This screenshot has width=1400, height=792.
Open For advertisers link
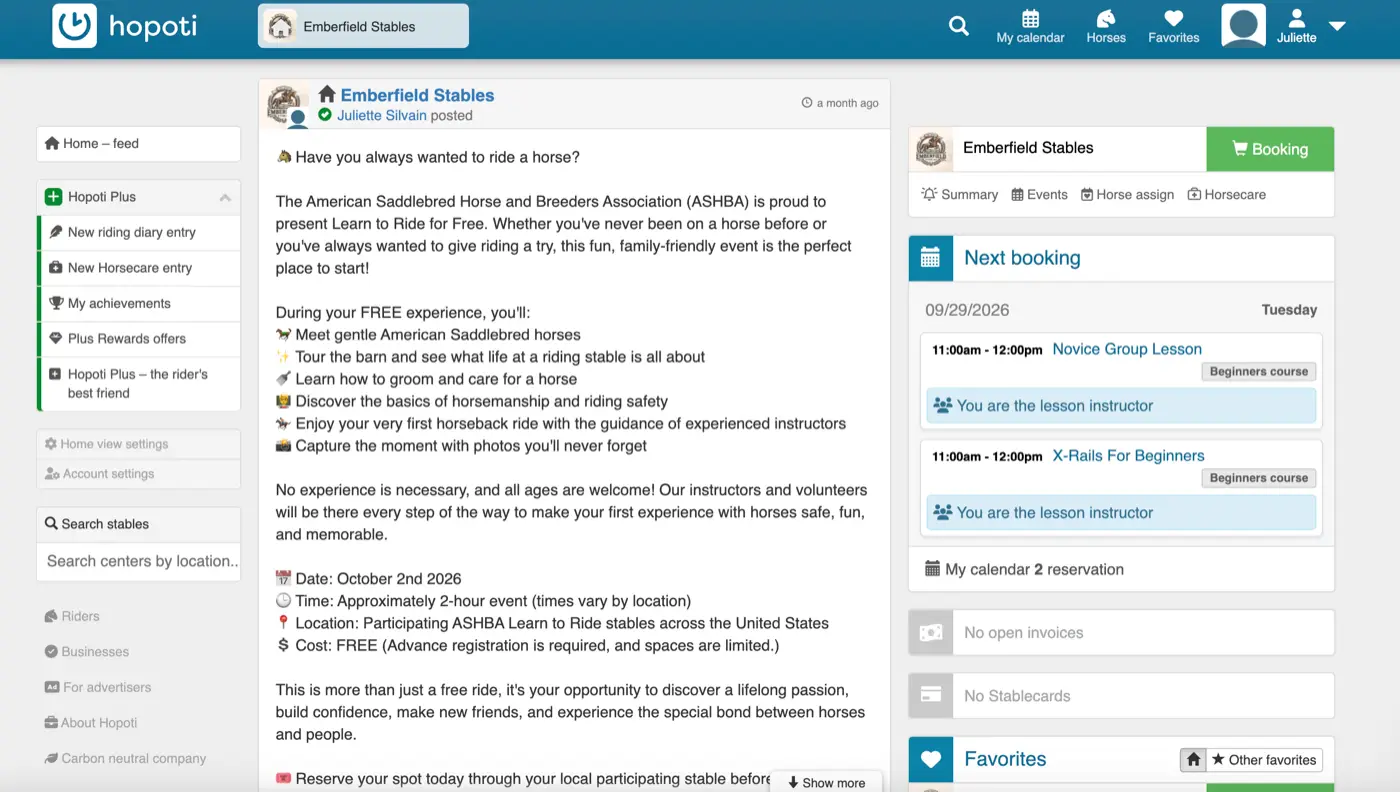pyautogui.click(x=98, y=688)
